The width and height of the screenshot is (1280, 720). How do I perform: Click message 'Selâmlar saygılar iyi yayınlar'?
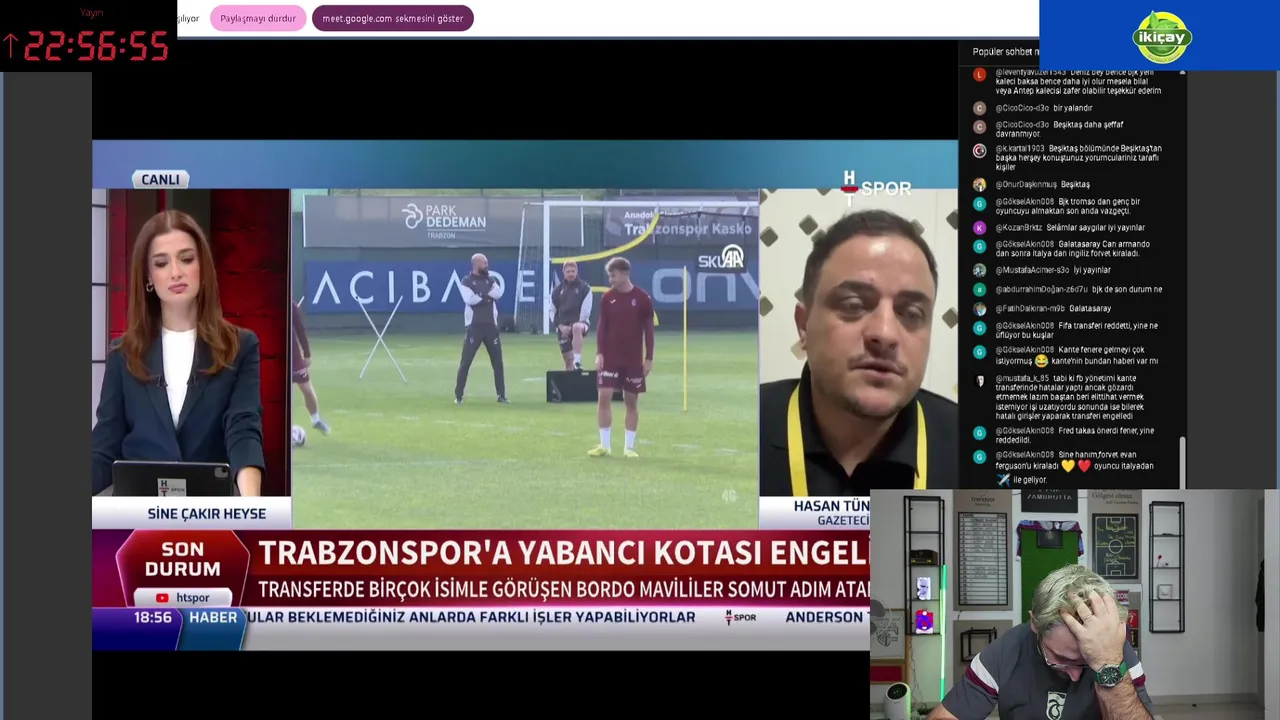[1095, 228]
